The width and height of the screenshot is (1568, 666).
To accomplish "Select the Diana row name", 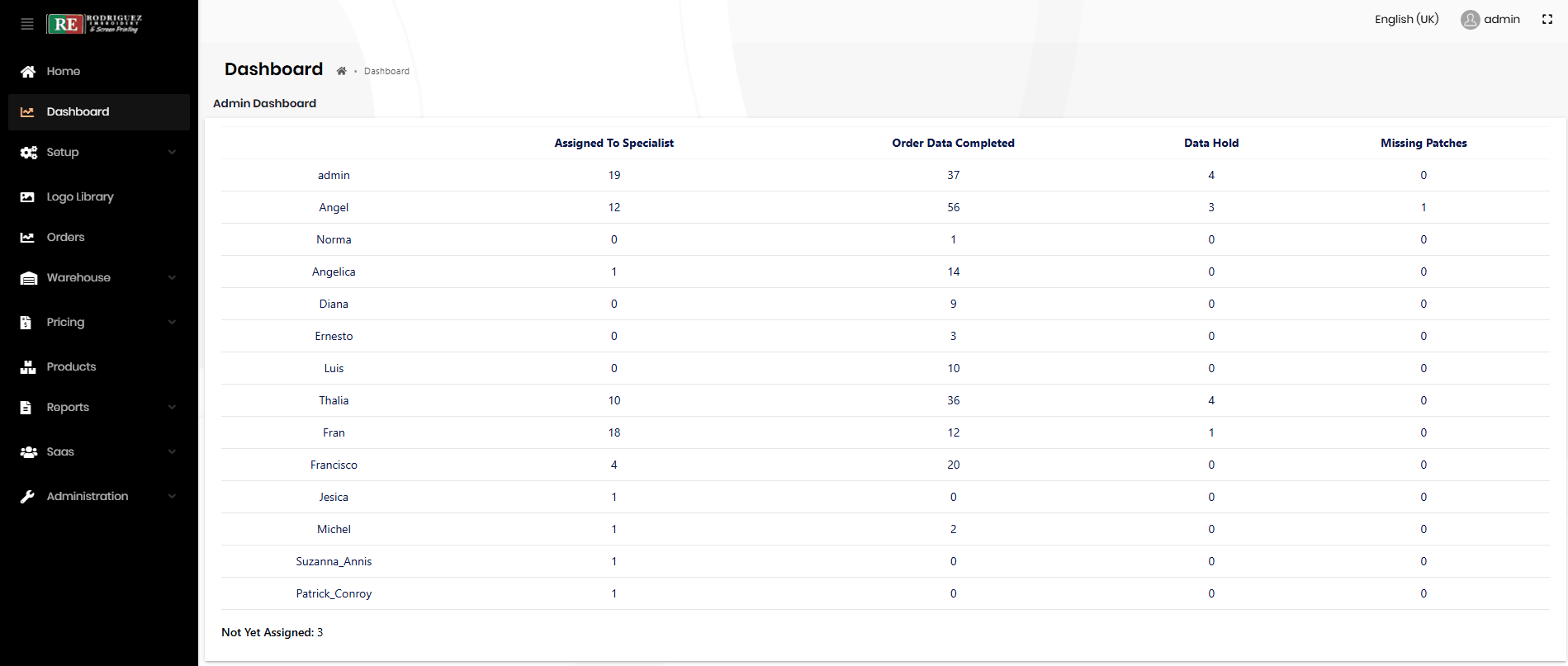I will [334, 305].
